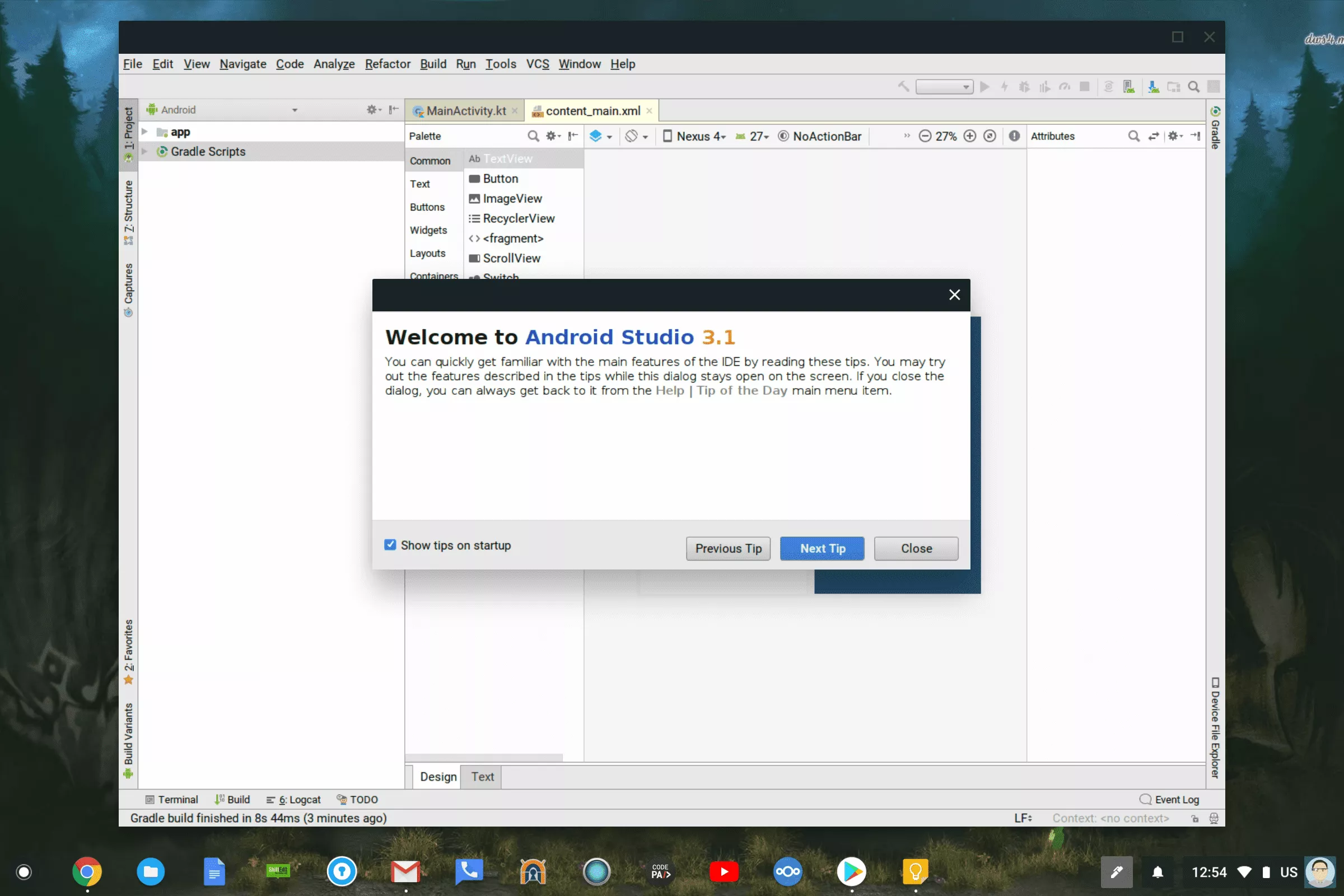Click the view all attributes arrows icon

[1153, 136]
